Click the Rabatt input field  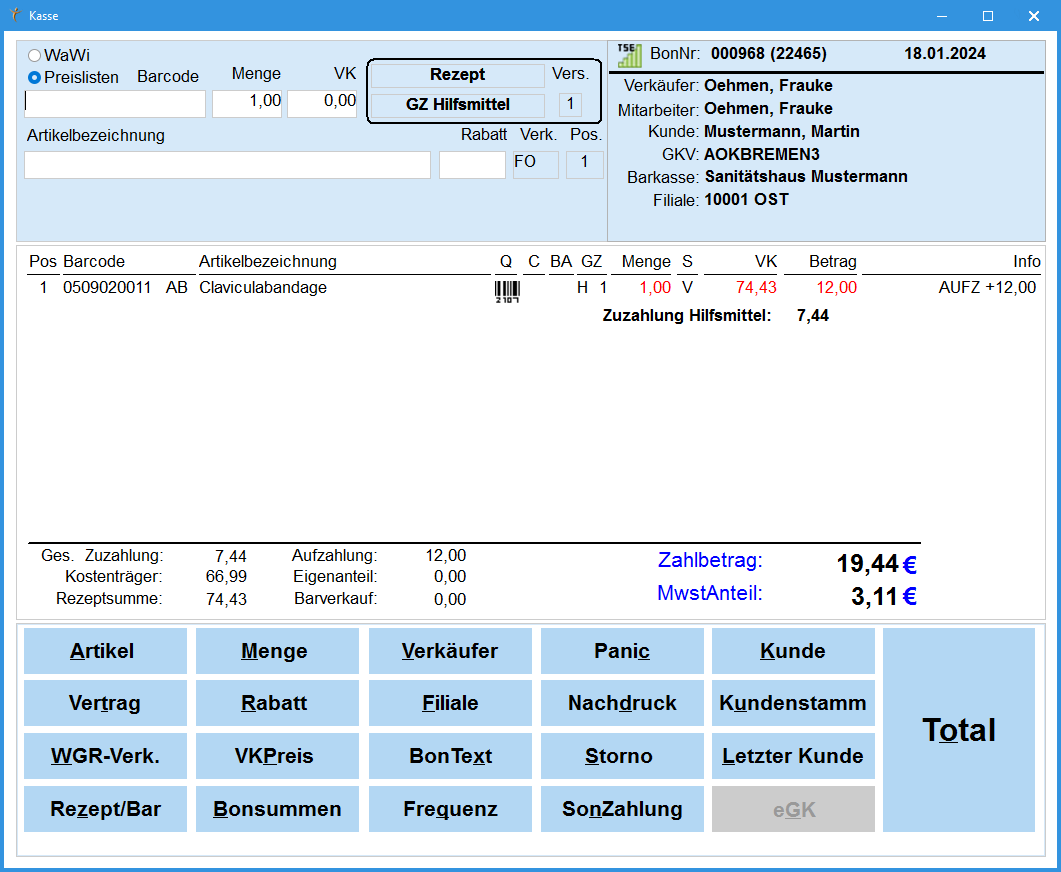(472, 165)
